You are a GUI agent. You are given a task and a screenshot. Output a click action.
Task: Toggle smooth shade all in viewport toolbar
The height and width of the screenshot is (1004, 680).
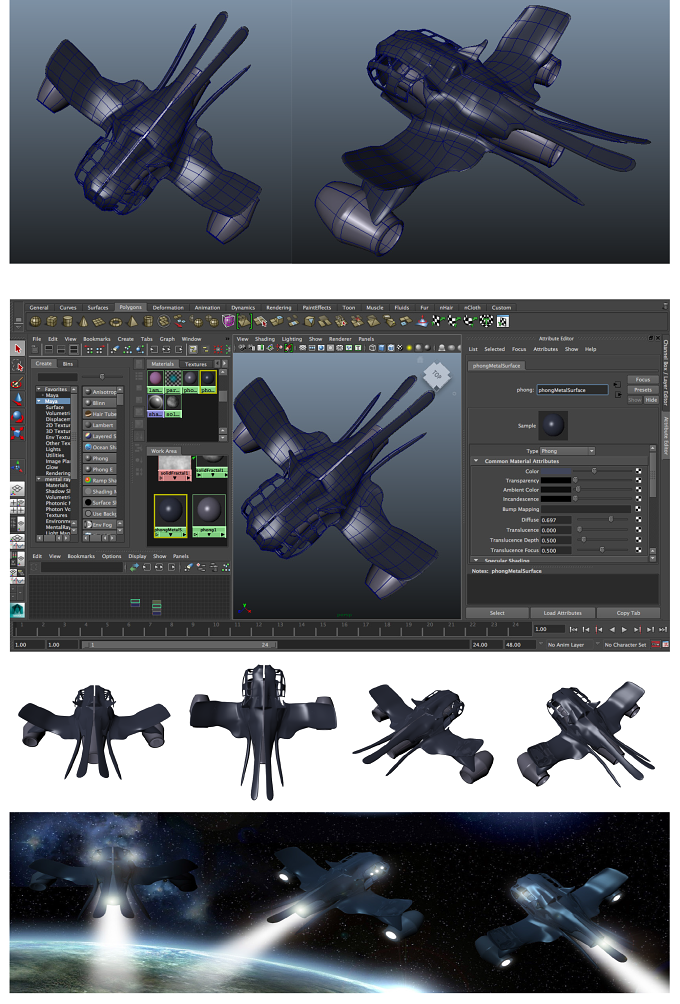pos(382,348)
